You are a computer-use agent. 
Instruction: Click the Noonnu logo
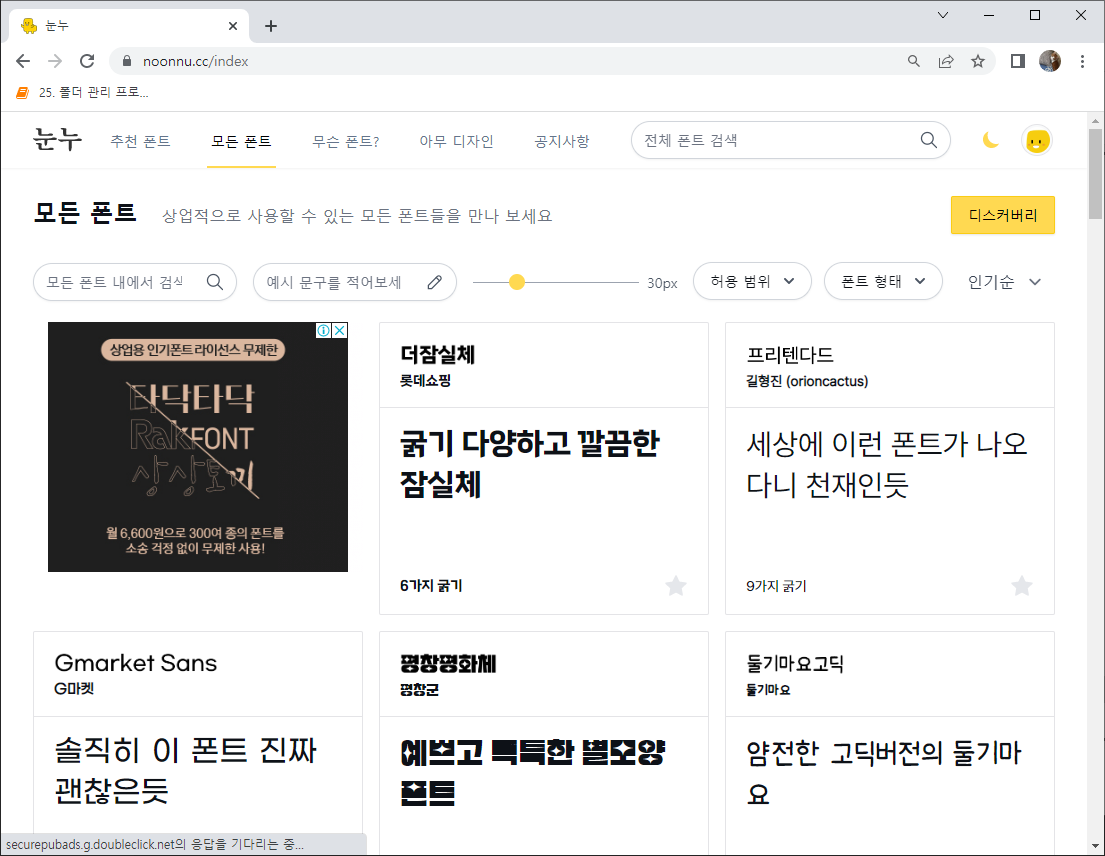pyautogui.click(x=57, y=139)
